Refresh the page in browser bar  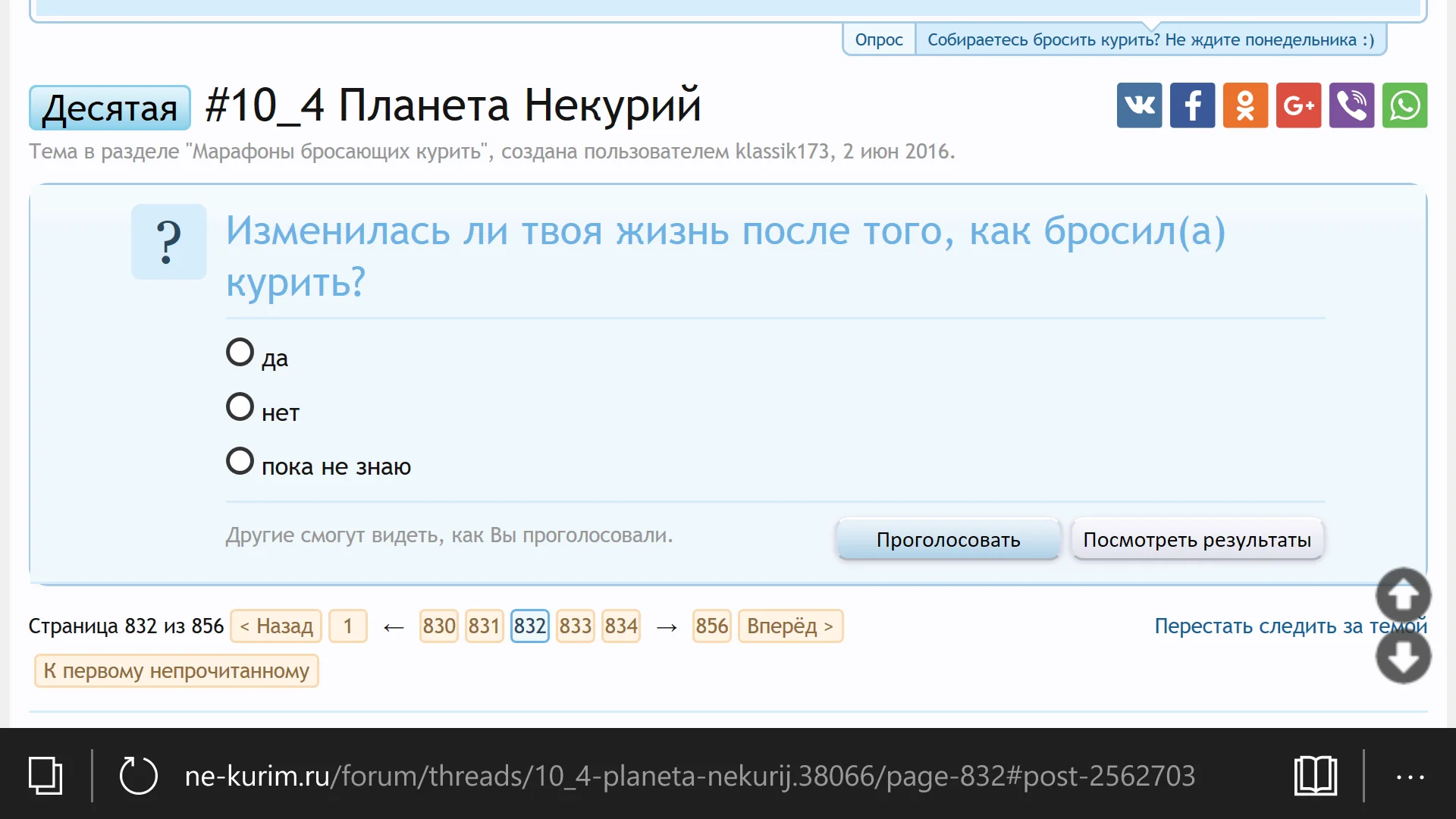[138, 776]
